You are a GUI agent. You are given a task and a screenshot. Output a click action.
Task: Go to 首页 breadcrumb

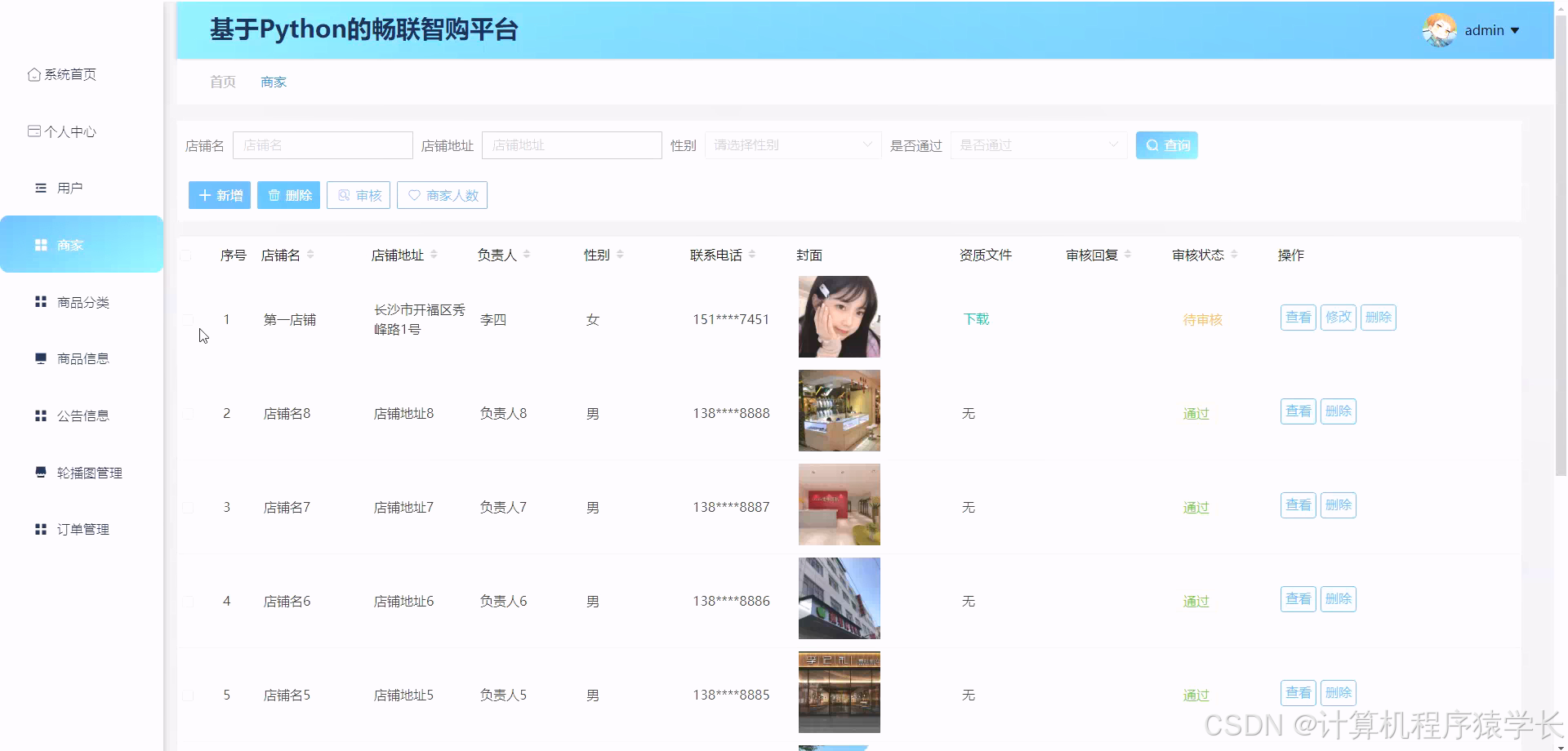pos(223,82)
